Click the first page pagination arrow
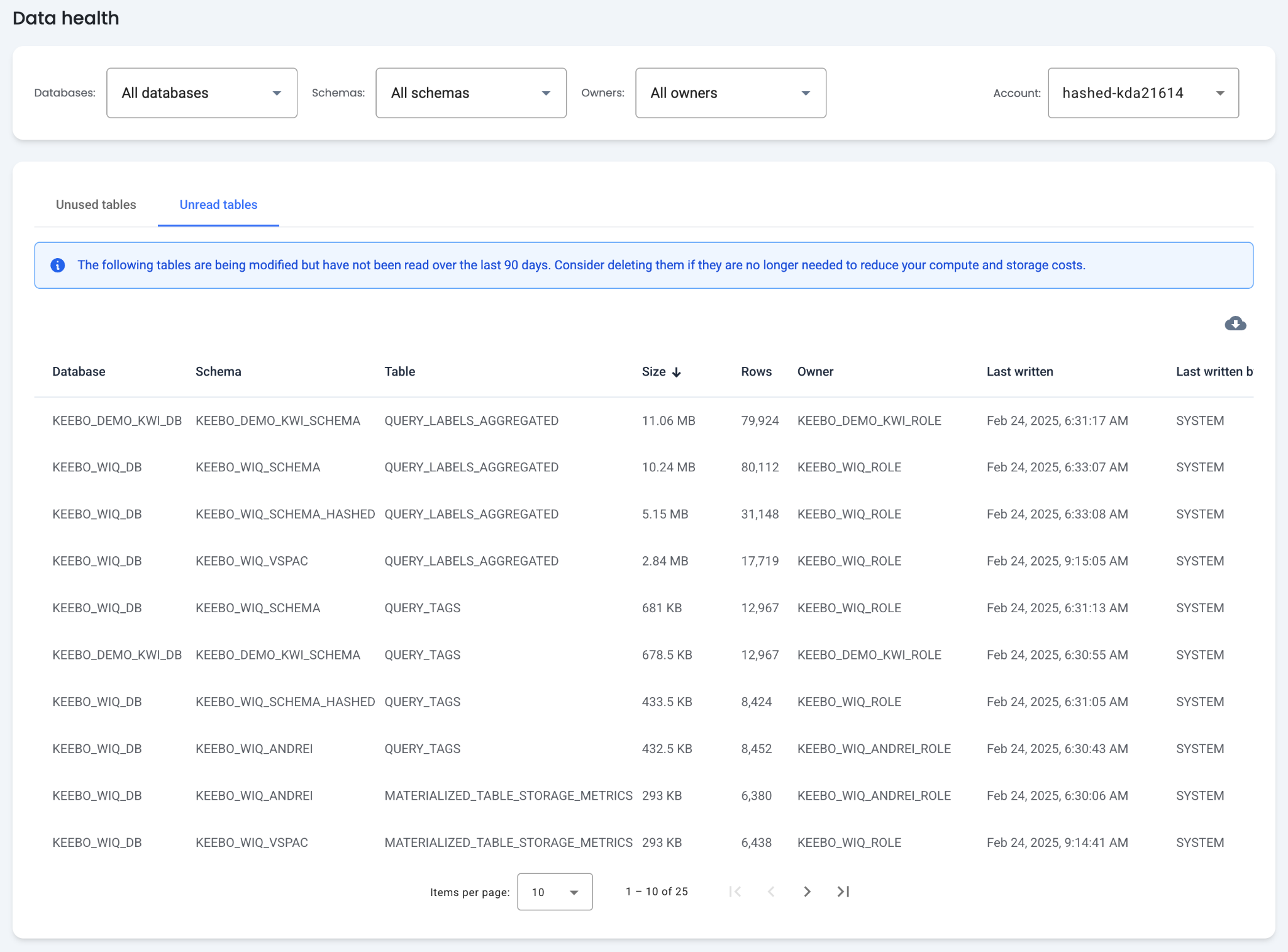The width and height of the screenshot is (1288, 952). (x=735, y=892)
